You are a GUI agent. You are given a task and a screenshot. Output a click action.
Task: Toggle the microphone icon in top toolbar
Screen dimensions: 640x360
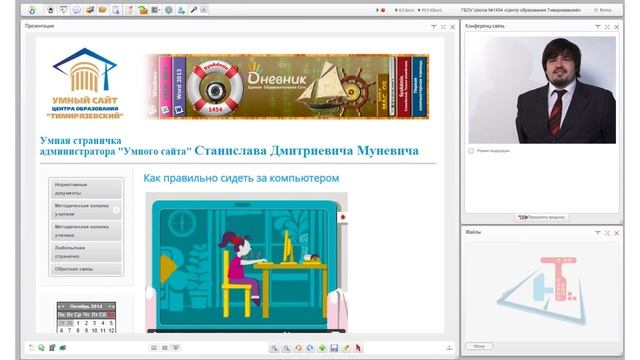(194, 10)
